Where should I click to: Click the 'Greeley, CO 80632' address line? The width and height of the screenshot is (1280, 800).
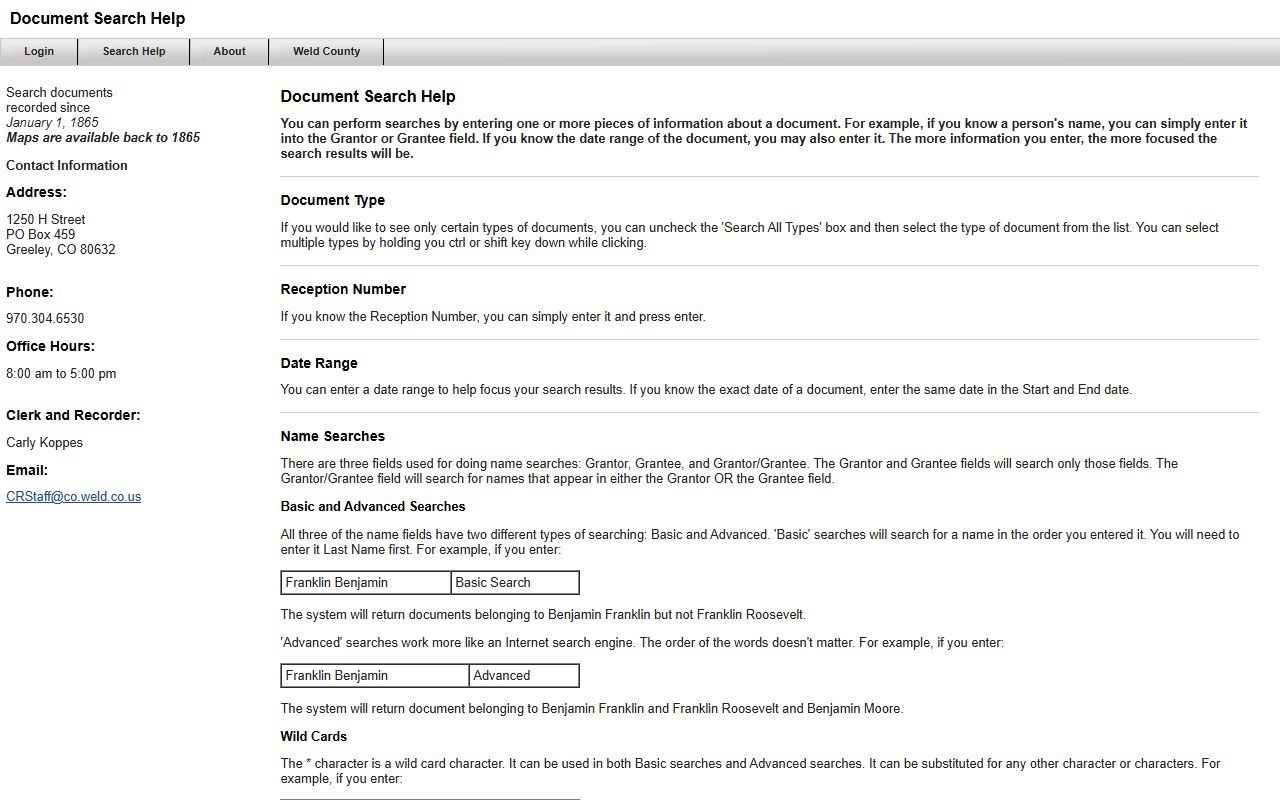point(61,250)
